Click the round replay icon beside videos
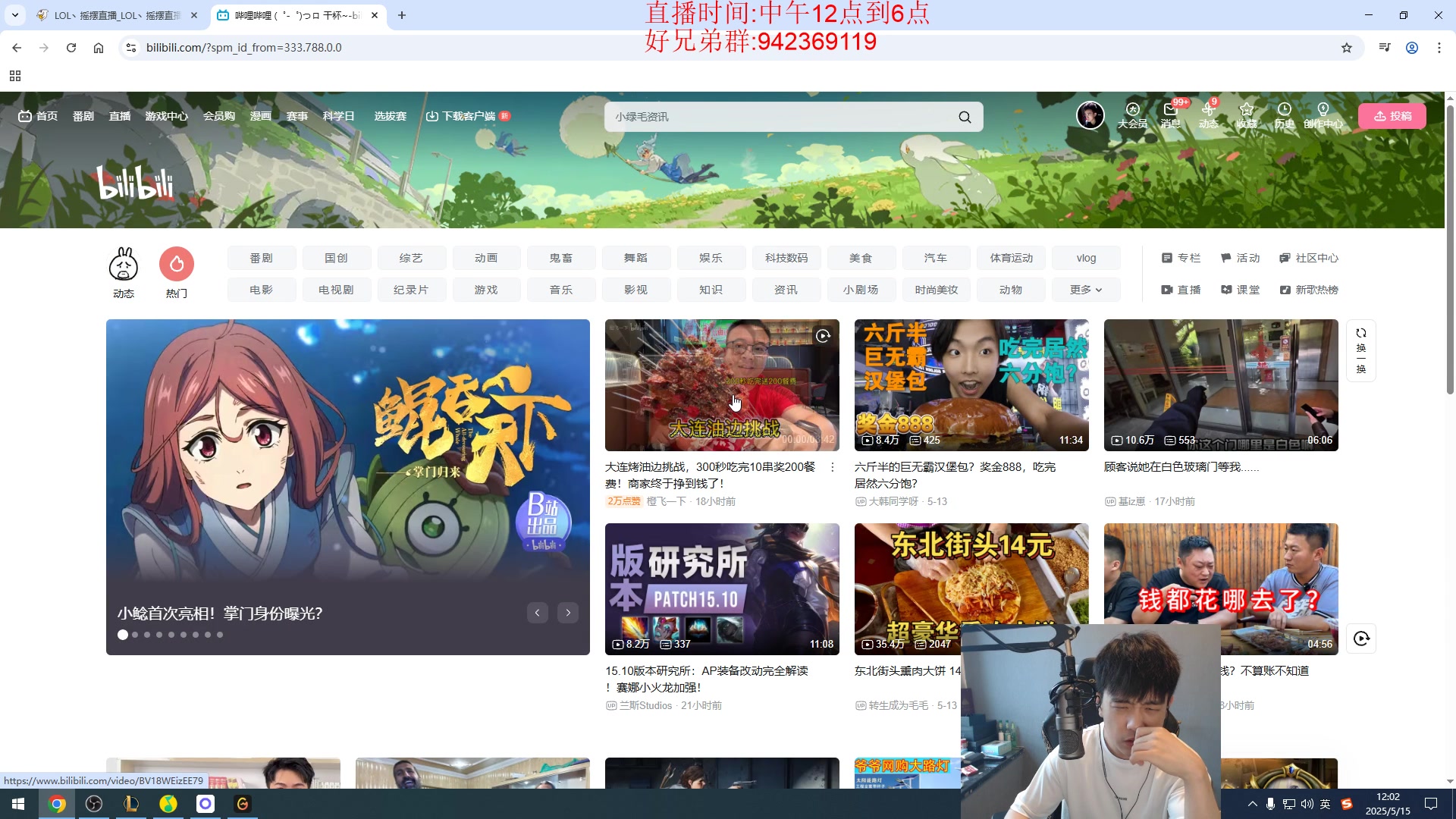Image resolution: width=1456 pixels, height=819 pixels. (1361, 639)
